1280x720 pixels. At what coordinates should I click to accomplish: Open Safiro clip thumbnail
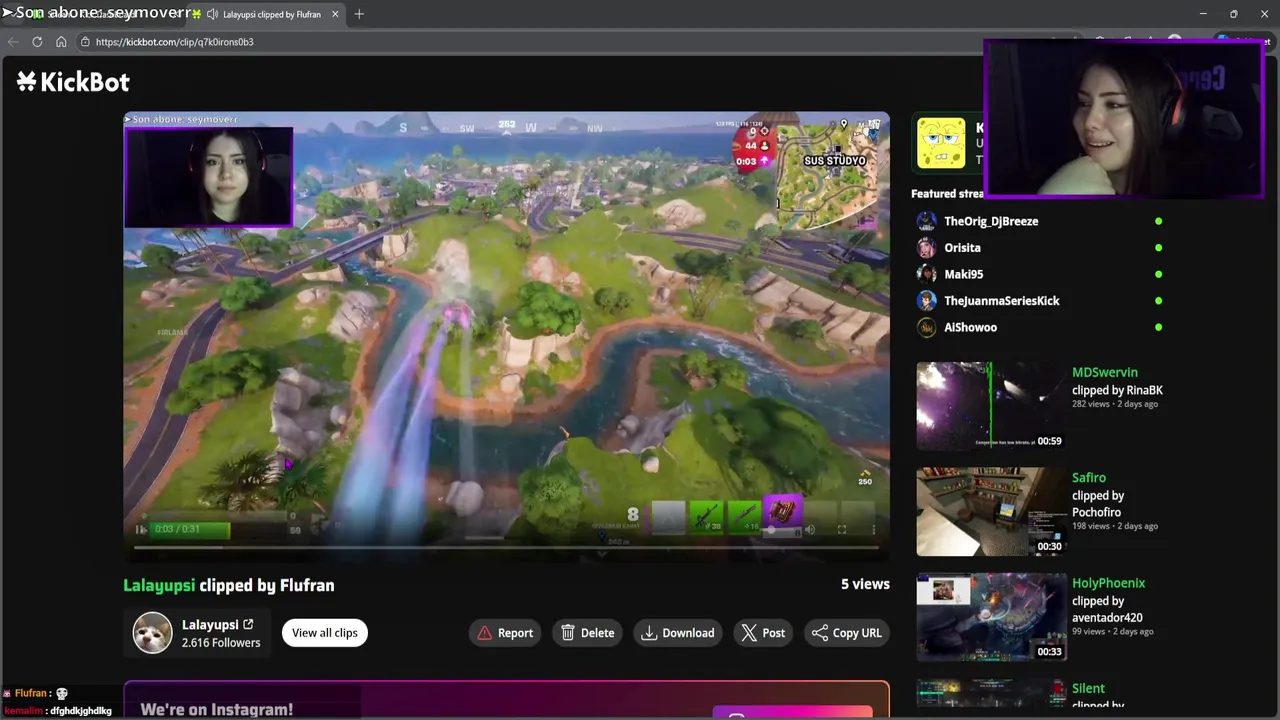[991, 511]
